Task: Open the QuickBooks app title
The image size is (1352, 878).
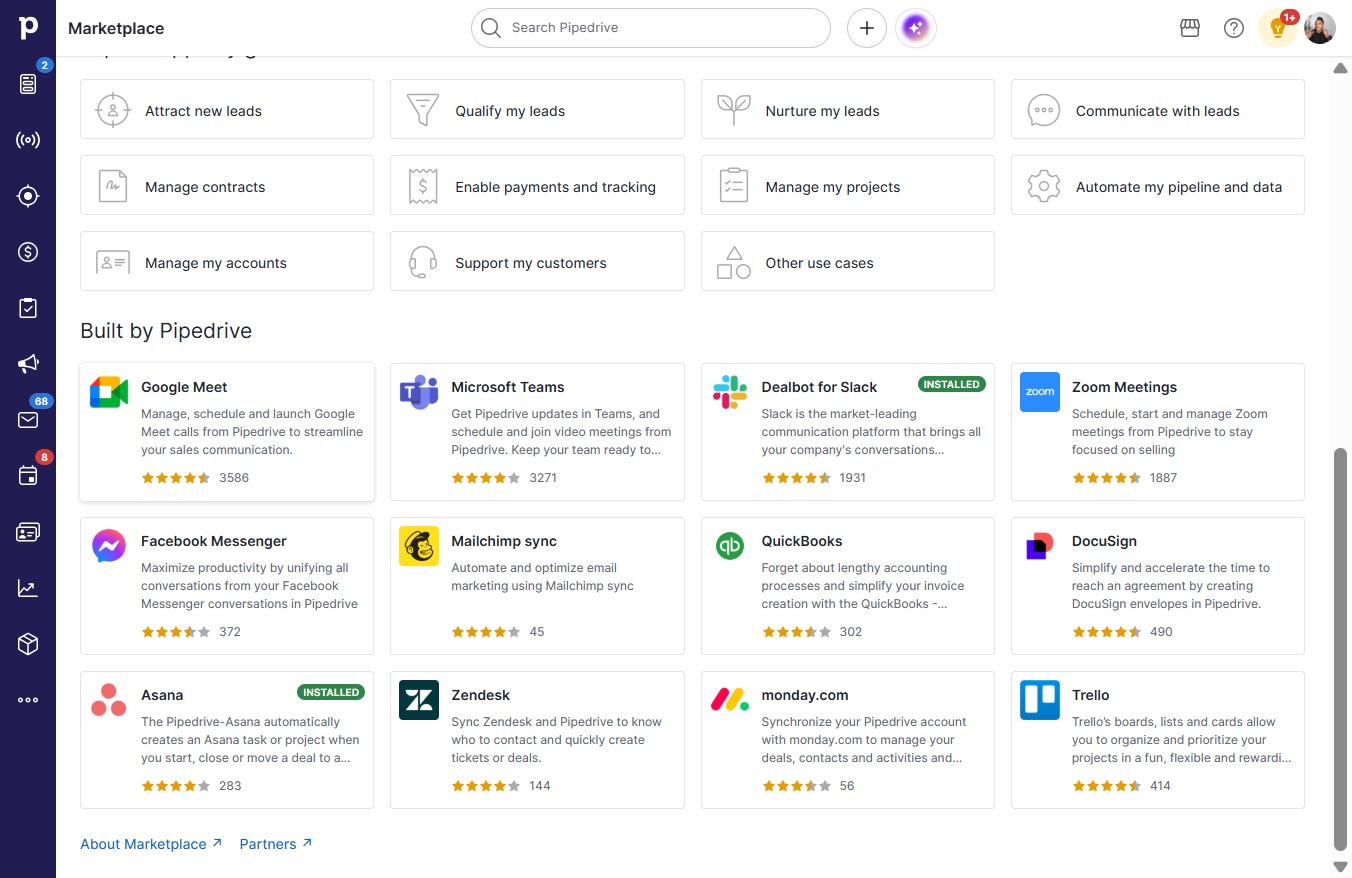Action: (x=802, y=541)
